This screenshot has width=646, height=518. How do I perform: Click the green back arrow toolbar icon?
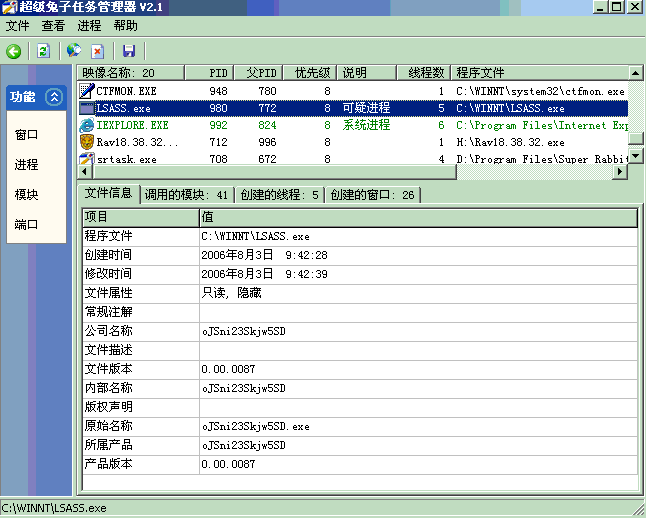coord(14,51)
